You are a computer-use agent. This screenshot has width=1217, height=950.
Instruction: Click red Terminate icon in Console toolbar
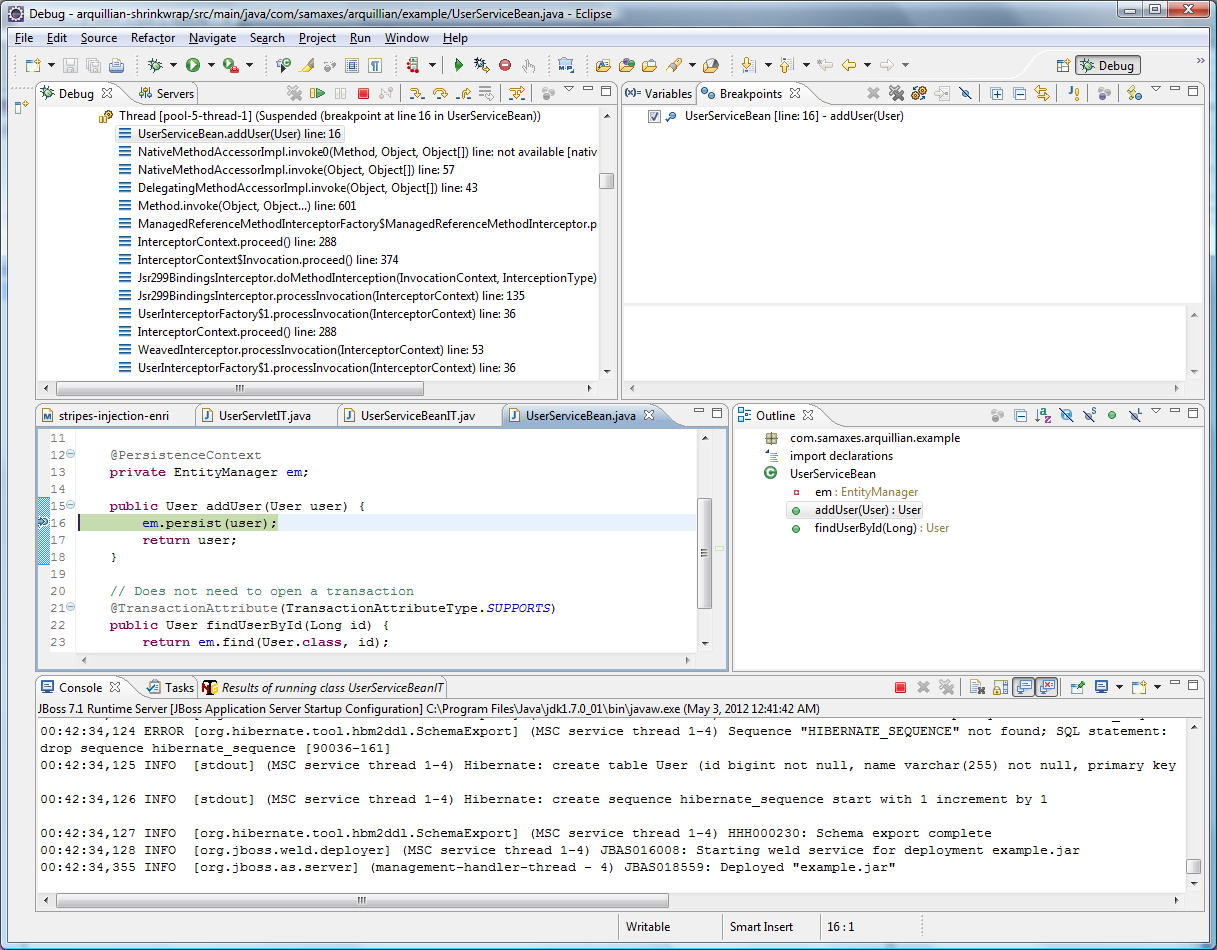[x=900, y=687]
